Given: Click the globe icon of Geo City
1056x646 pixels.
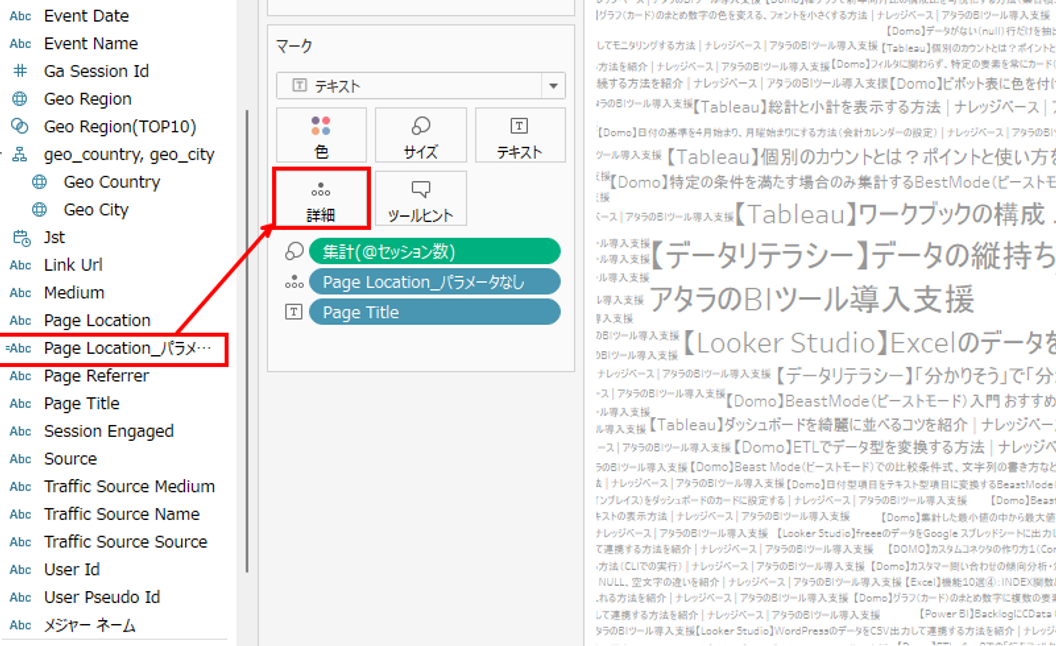Looking at the screenshot, I should click(x=40, y=209).
